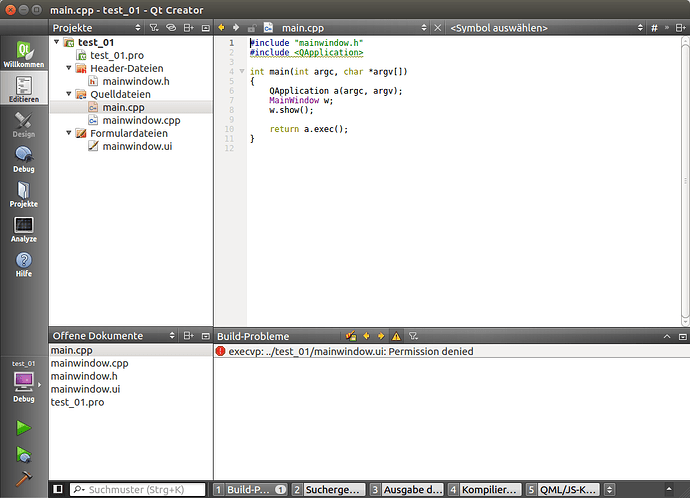Focus the Suchmuster locator field
Viewport: 690px width, 498px height.
tap(137, 489)
